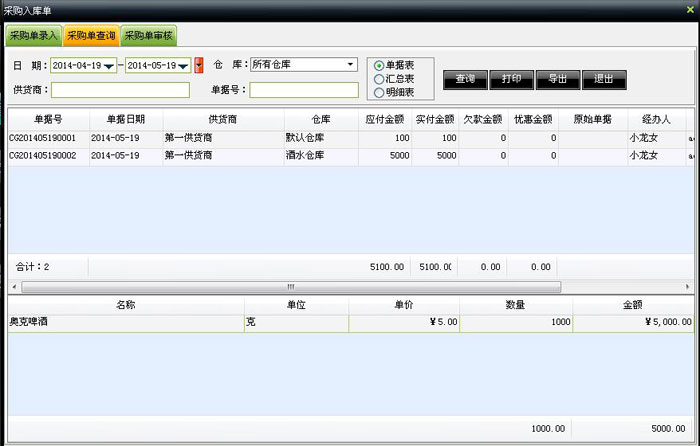Focus the 供货商 supplier input field
This screenshot has height=446, width=700.
click(x=119, y=90)
